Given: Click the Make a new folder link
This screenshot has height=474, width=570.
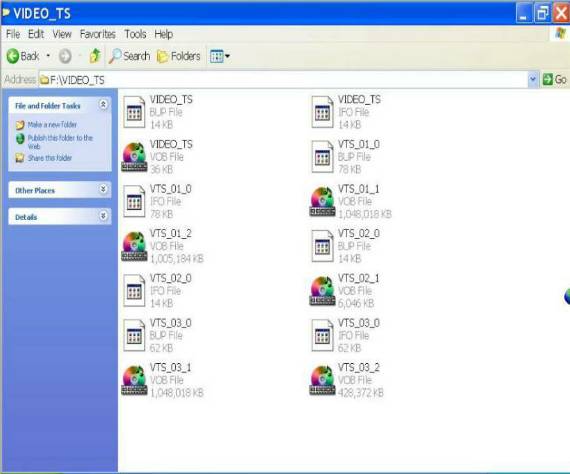Looking at the screenshot, I should tap(52, 125).
